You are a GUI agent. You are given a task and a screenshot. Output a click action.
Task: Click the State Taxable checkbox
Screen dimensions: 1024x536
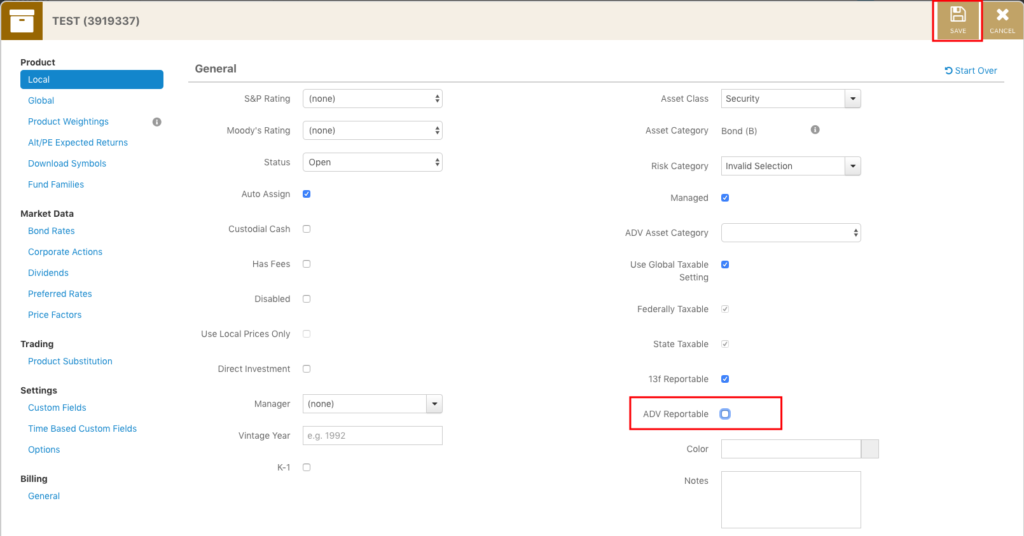coord(725,344)
